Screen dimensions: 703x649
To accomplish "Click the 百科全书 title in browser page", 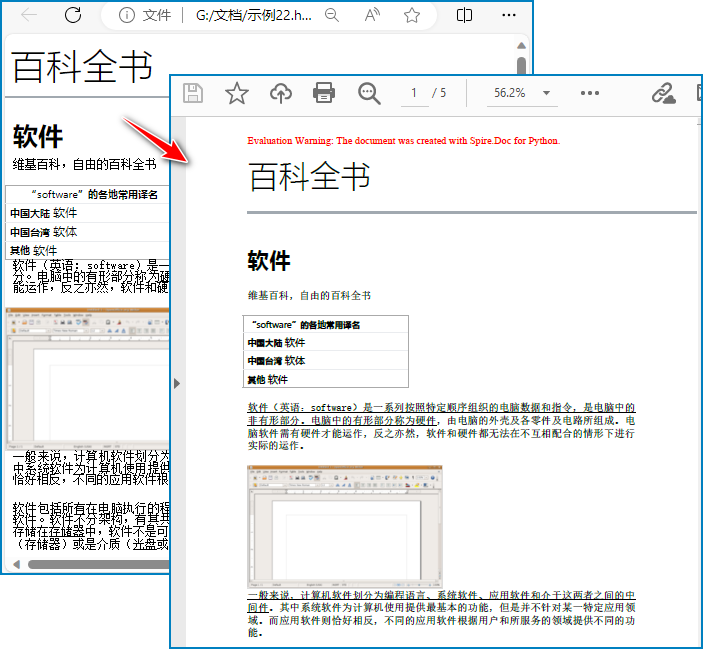I will point(82,67).
